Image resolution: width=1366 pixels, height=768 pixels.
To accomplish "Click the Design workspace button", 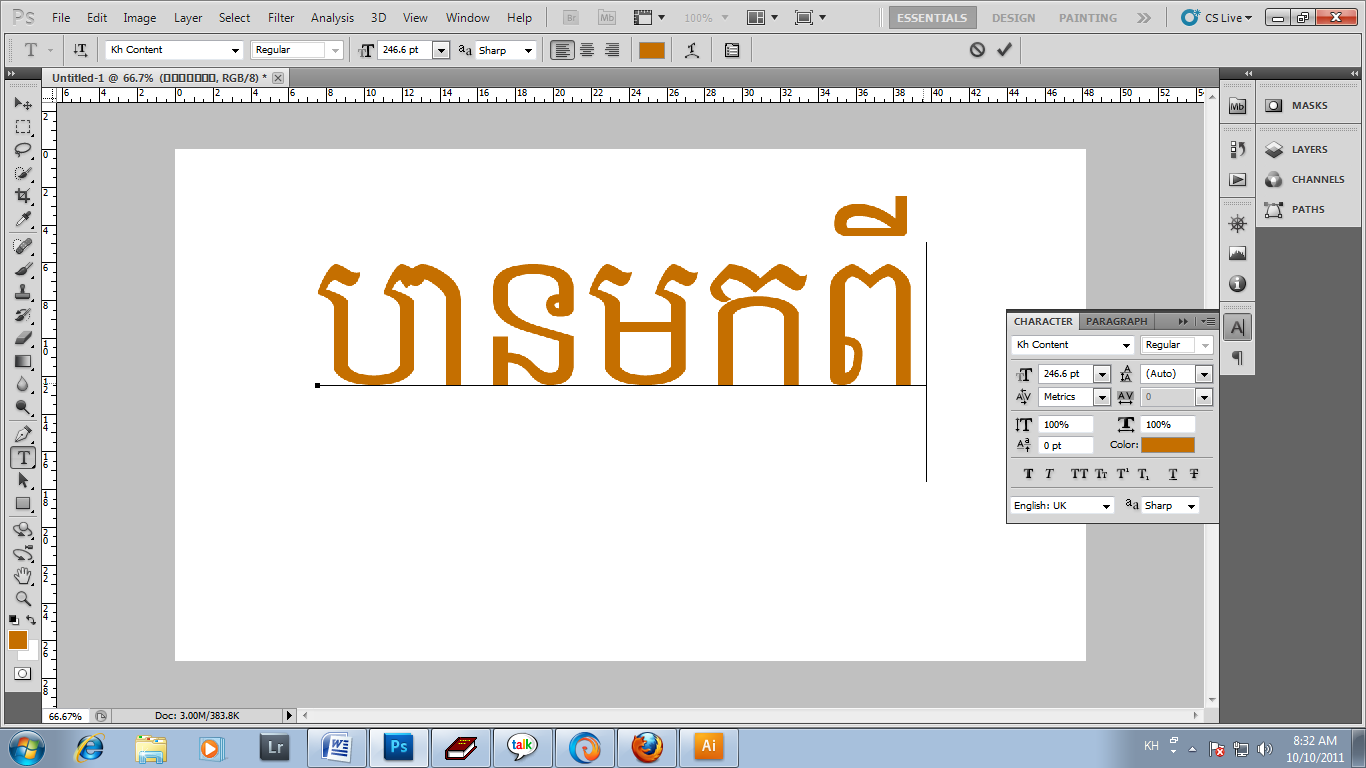I will click(1013, 18).
